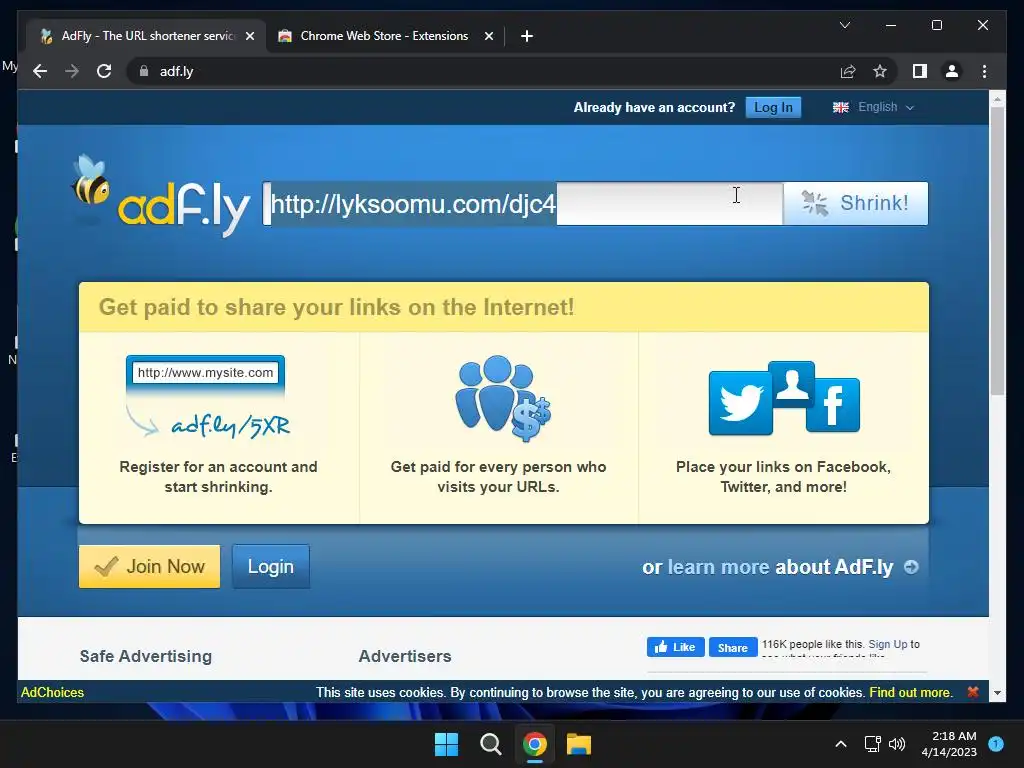The width and height of the screenshot is (1024, 768).
Task: Close the Chrome Web Store tab
Action: 488,36
